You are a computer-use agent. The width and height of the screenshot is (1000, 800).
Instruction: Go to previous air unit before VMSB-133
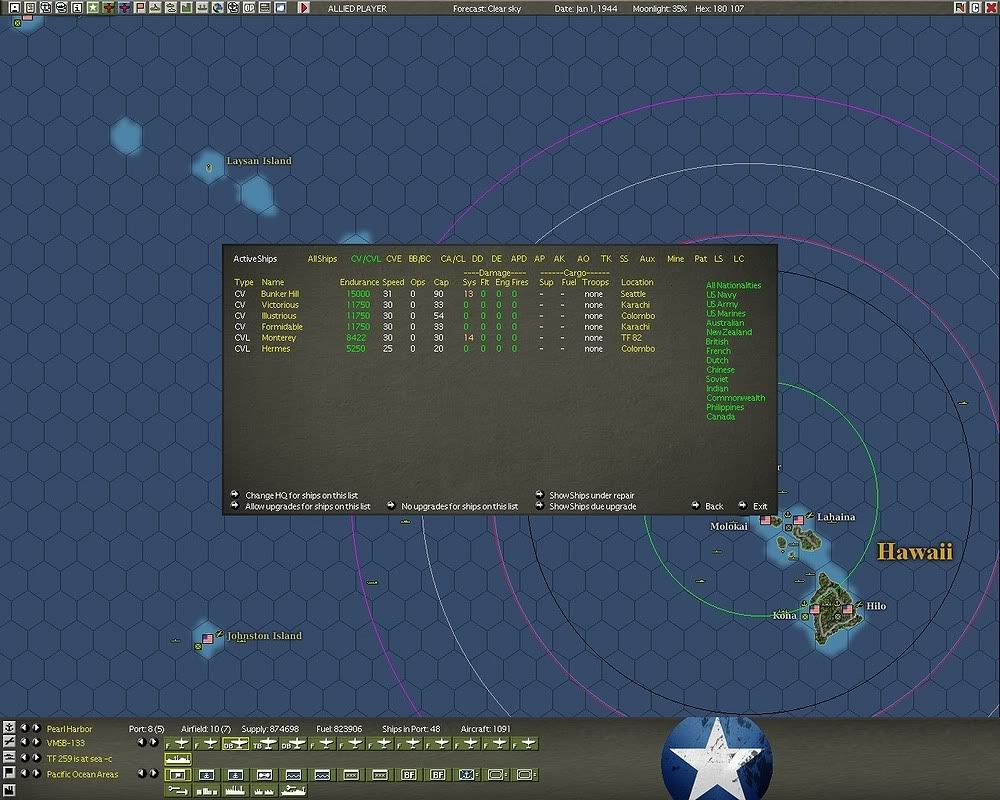[24, 743]
